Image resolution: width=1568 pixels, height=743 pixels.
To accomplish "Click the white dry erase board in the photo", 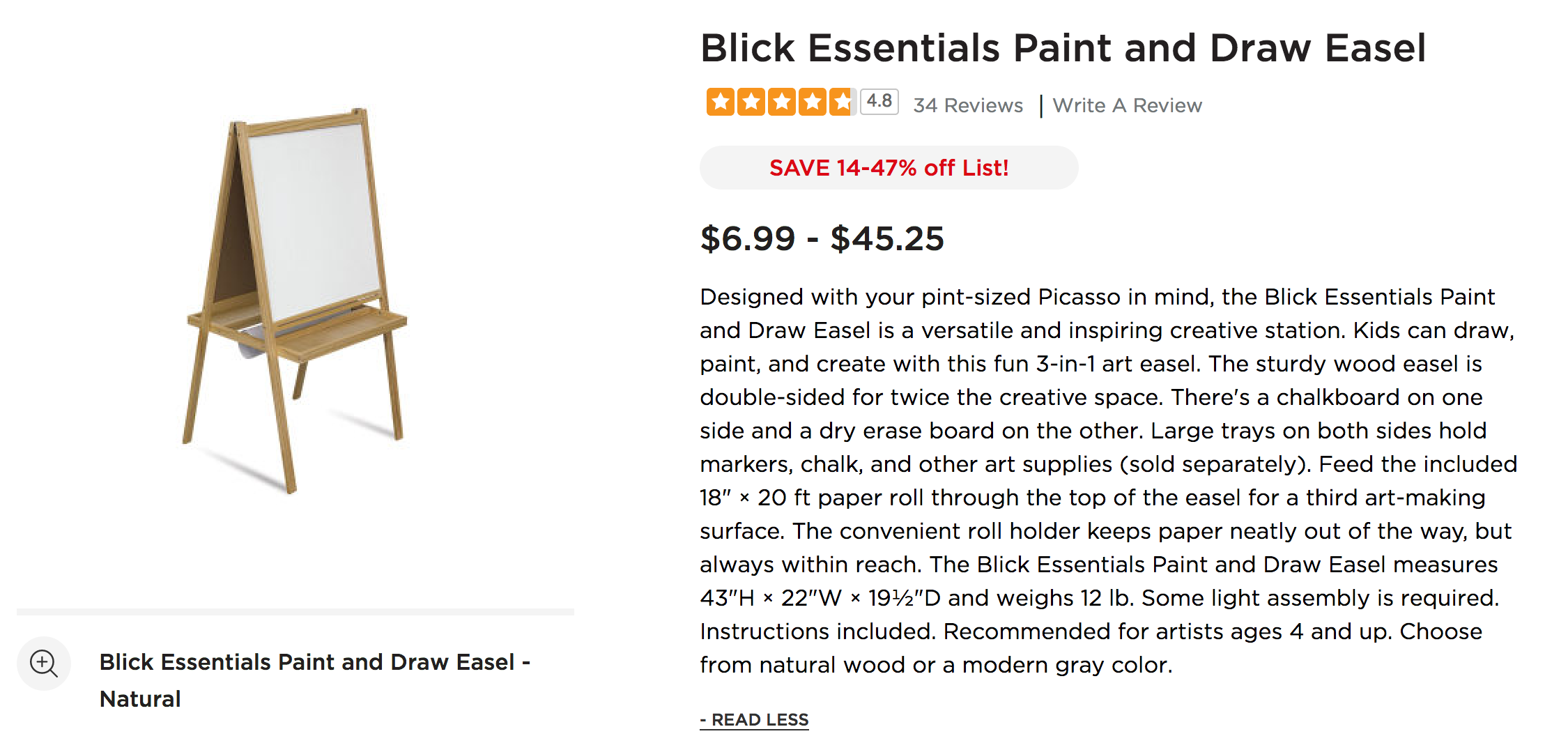I will click(314, 216).
